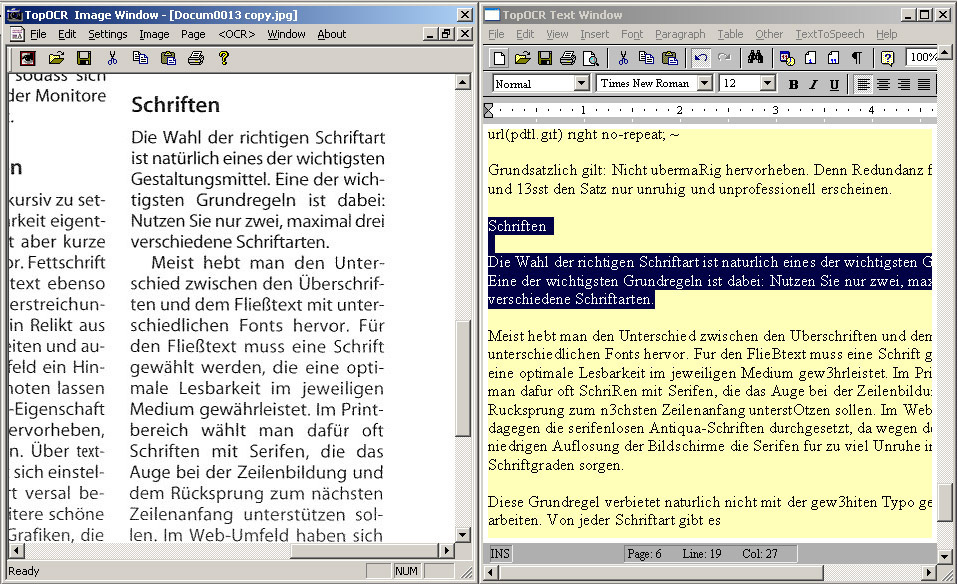Screen dimensions: 957x584
Task: Click the red eye scan icon in Image Window
Action: 27,58
